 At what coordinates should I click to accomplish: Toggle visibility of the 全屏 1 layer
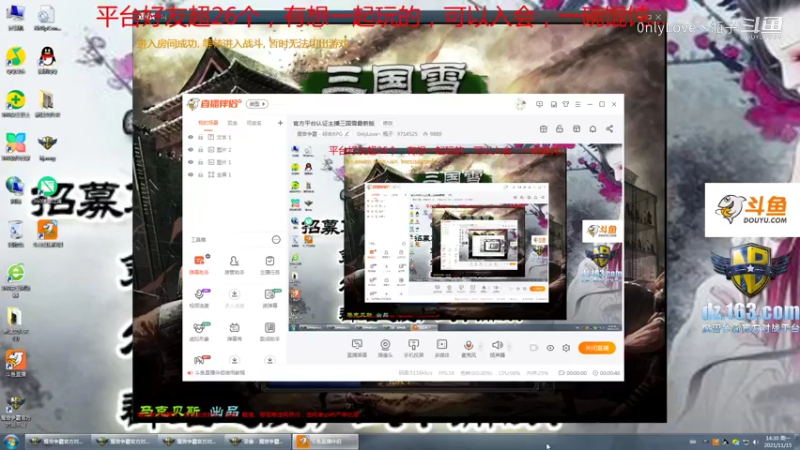click(191, 174)
